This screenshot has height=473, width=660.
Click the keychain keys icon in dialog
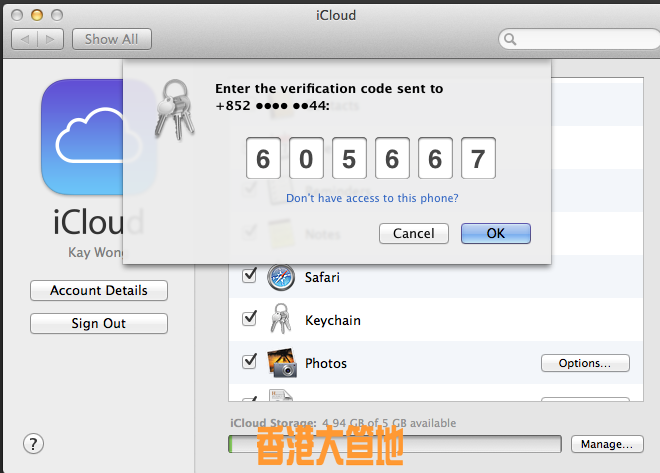(175, 109)
